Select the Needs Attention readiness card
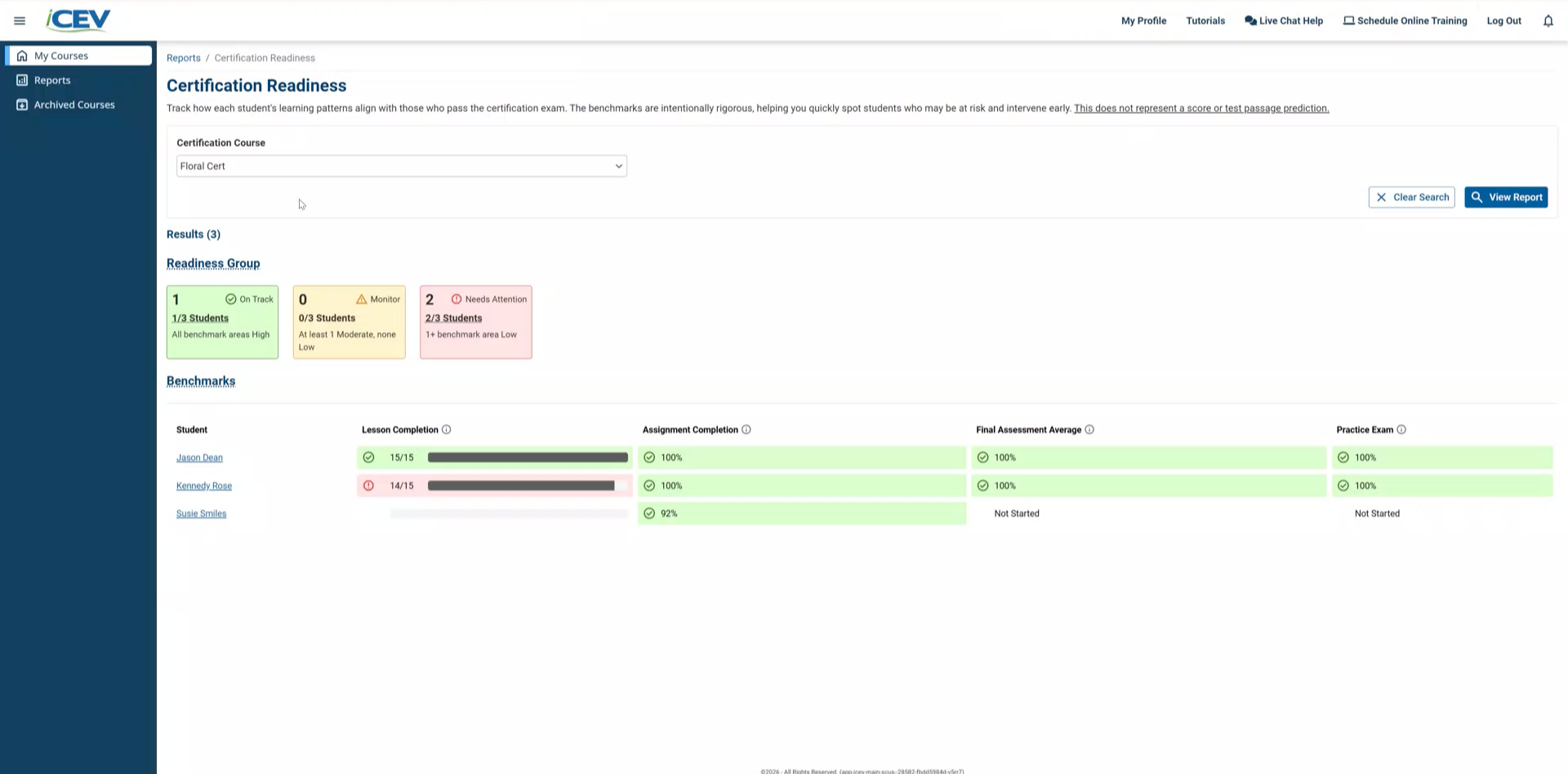 point(475,322)
